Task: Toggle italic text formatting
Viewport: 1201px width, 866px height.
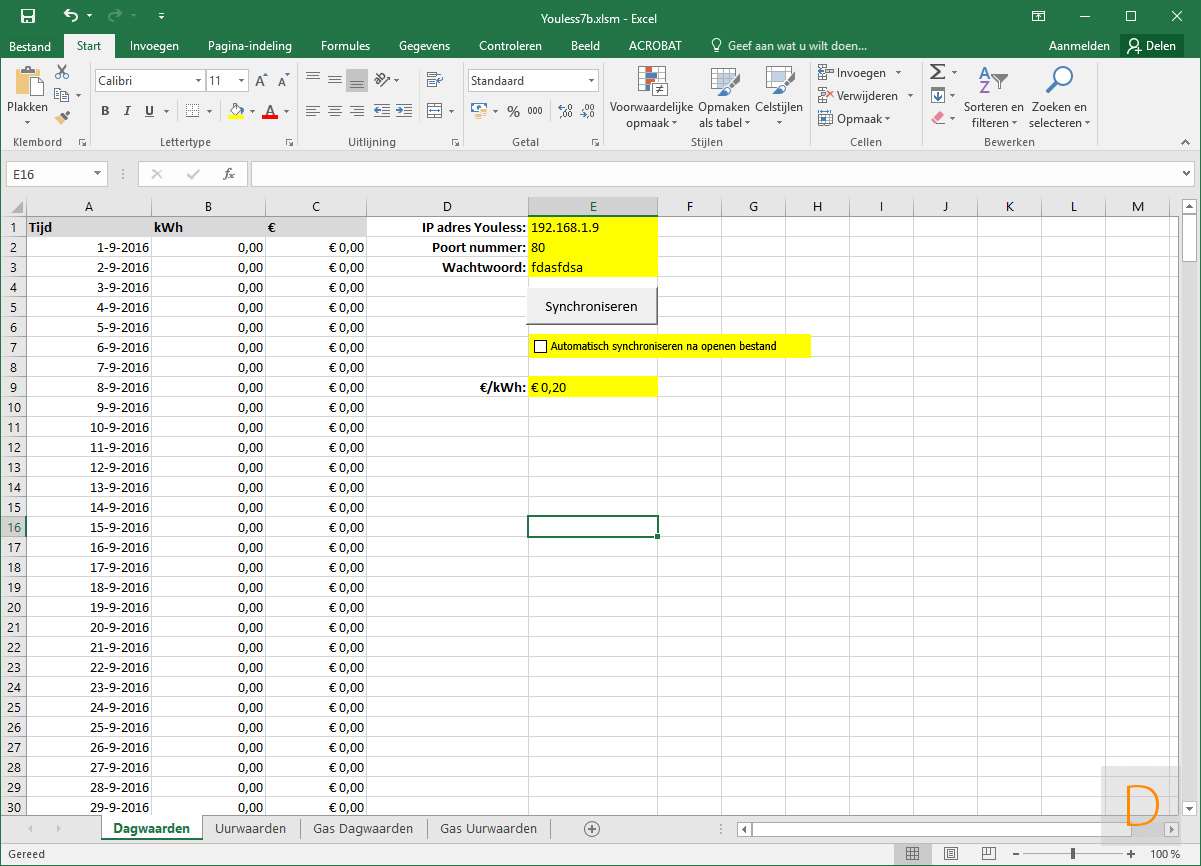Action: pyautogui.click(x=127, y=111)
